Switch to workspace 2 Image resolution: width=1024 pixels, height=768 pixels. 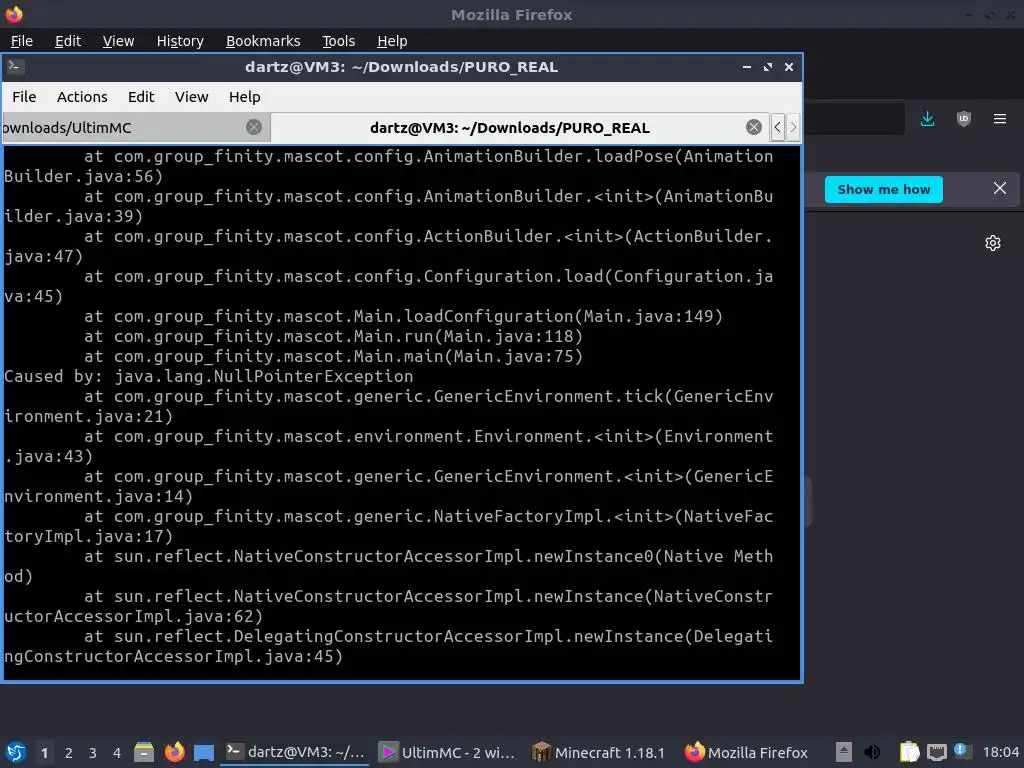pos(69,753)
